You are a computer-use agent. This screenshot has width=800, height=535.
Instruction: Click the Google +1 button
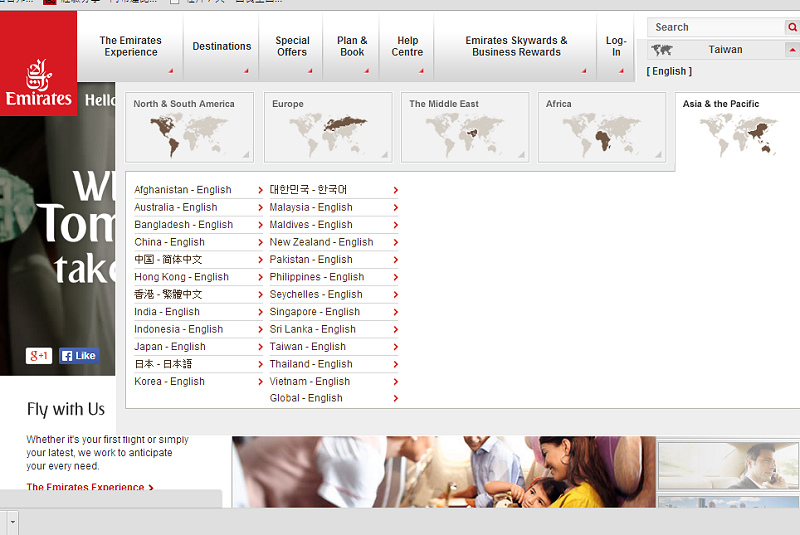click(39, 355)
